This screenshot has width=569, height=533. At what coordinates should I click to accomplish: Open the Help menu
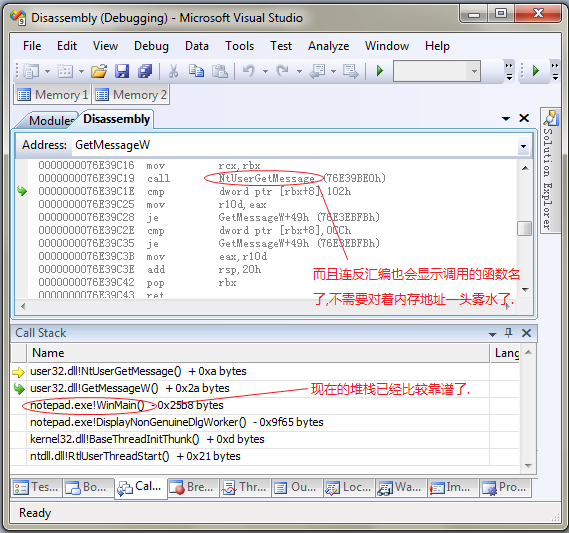point(437,46)
